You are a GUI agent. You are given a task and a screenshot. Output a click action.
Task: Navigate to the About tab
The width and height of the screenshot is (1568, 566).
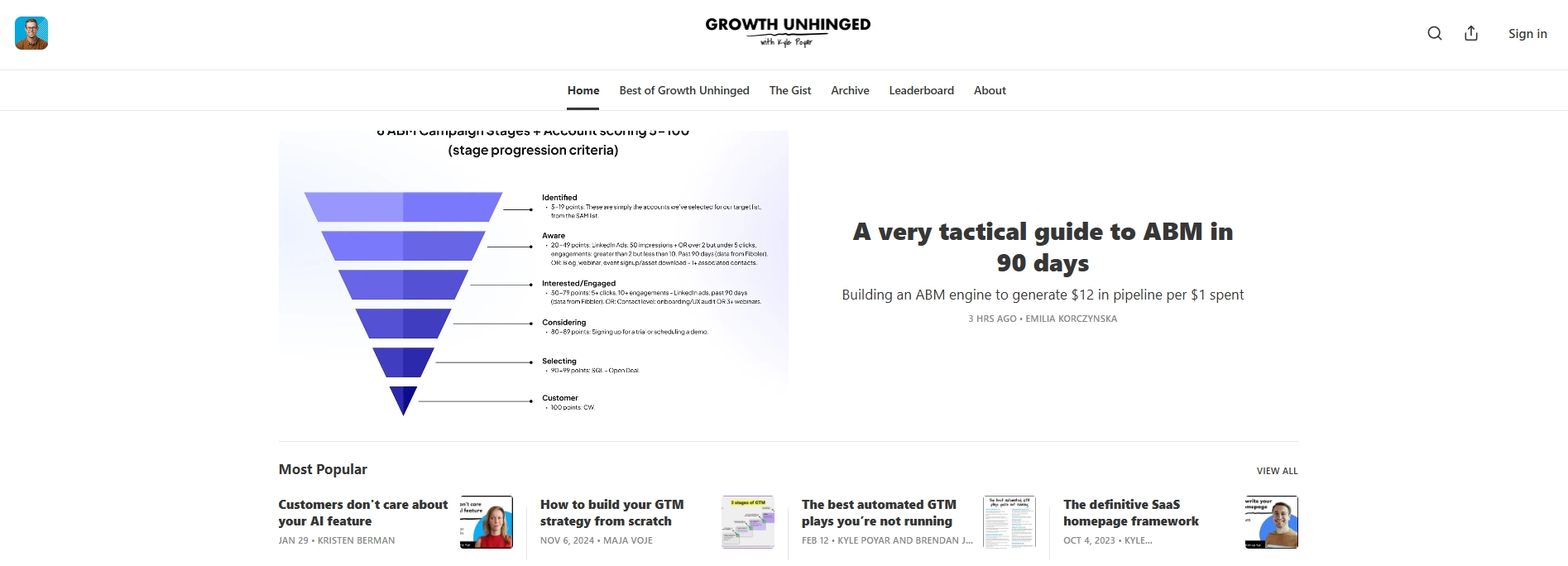pyautogui.click(x=990, y=90)
